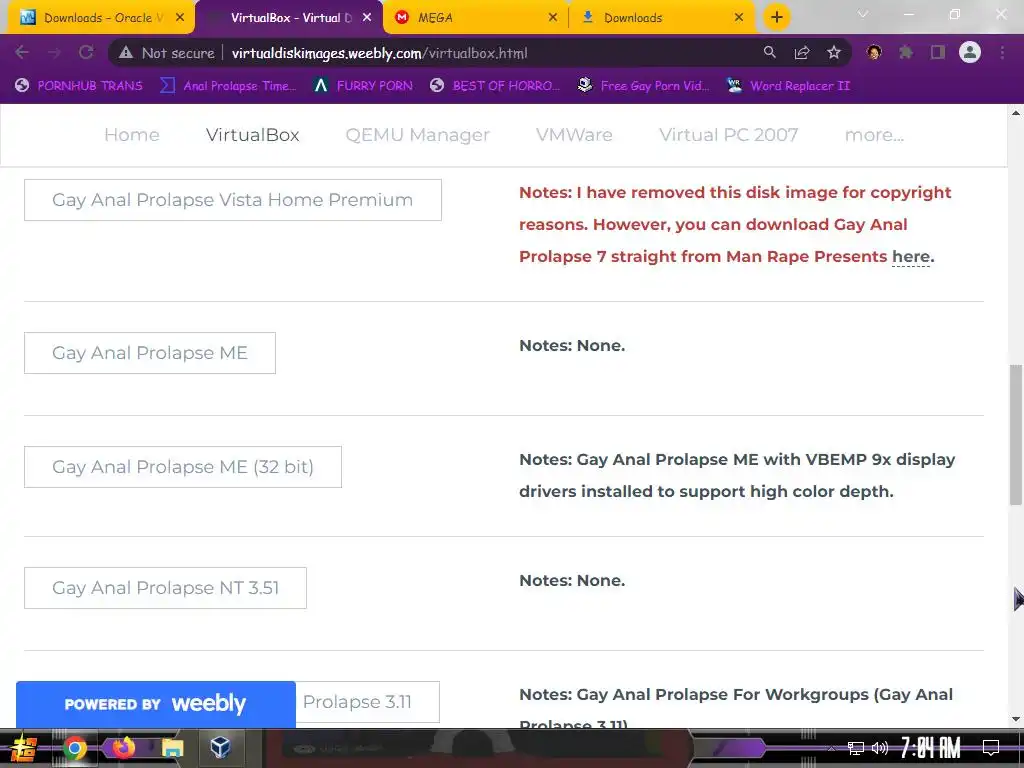1024x768 pixels.
Task: Click the page vertical scrollbar thumb
Action: pos(1016,434)
